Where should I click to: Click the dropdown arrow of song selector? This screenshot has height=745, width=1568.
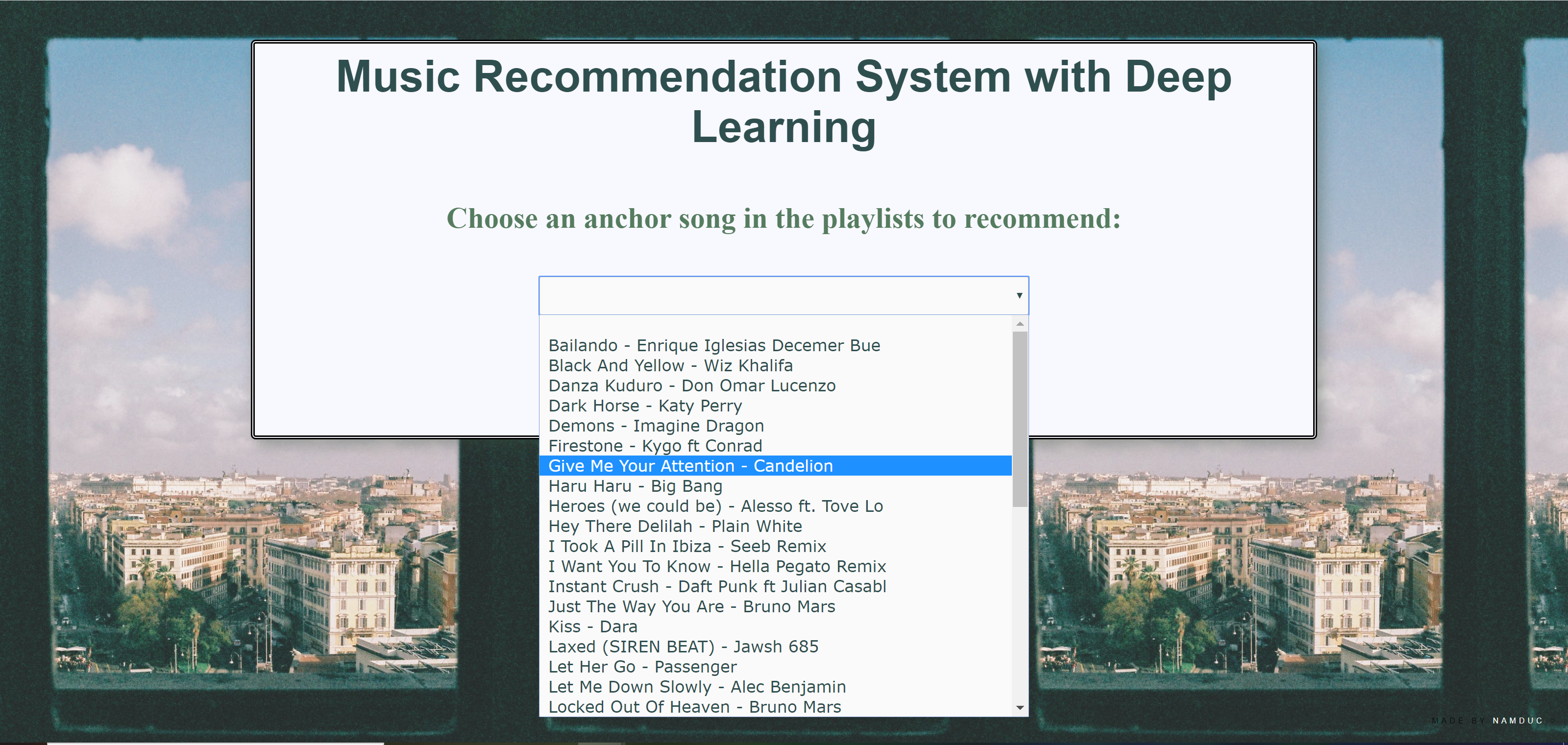click(1019, 296)
